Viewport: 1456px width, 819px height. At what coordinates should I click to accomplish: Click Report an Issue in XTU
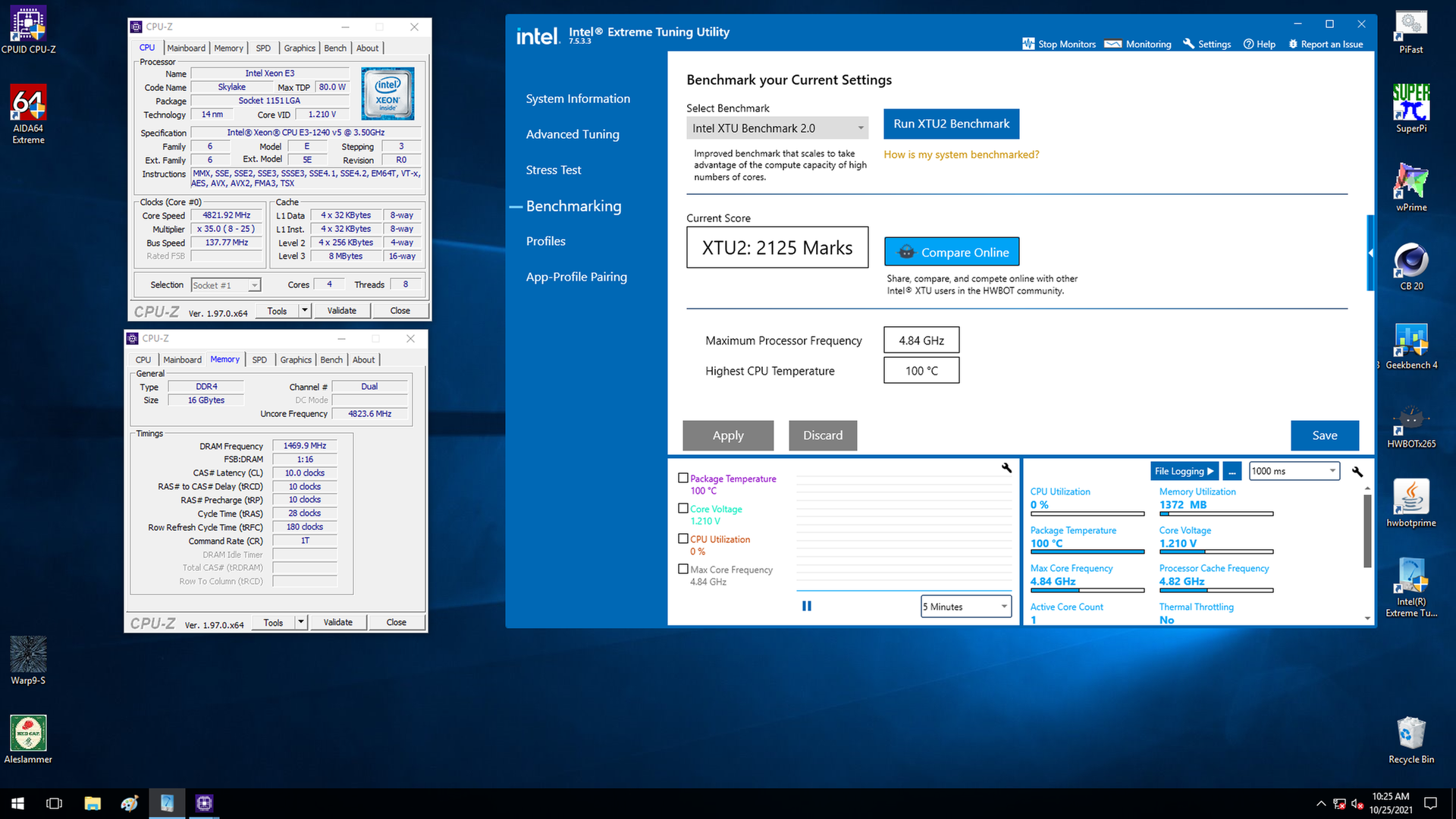point(1326,44)
